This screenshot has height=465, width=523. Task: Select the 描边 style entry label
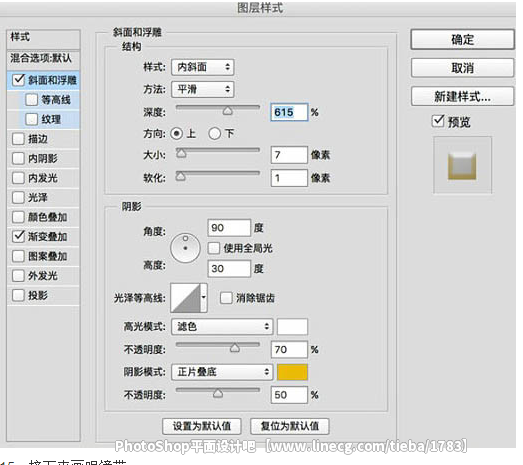[x=38, y=139]
